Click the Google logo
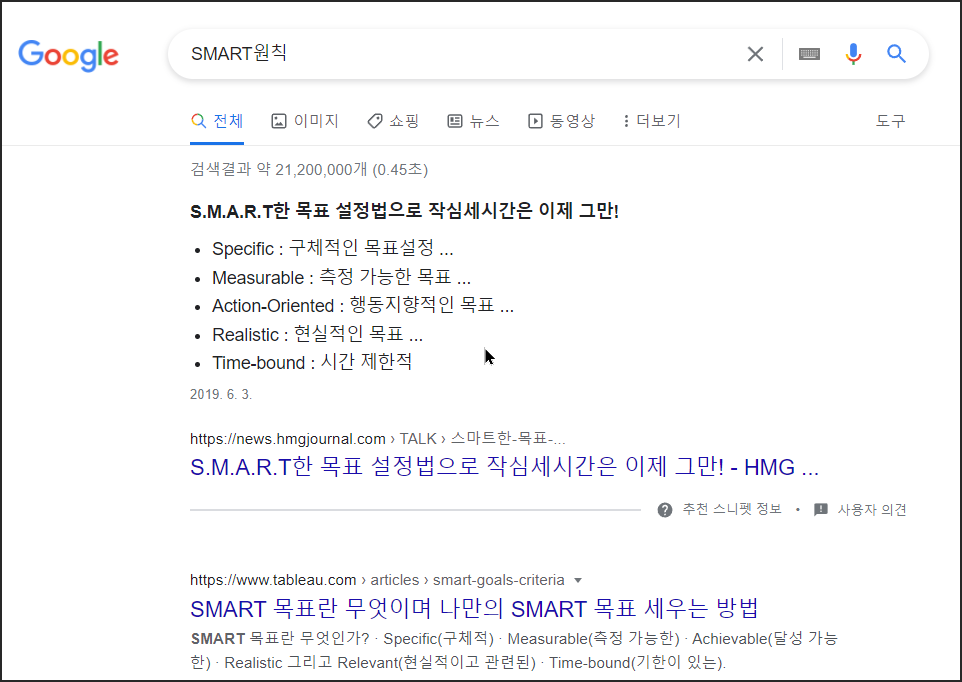Image resolution: width=962 pixels, height=682 pixels. point(68,56)
